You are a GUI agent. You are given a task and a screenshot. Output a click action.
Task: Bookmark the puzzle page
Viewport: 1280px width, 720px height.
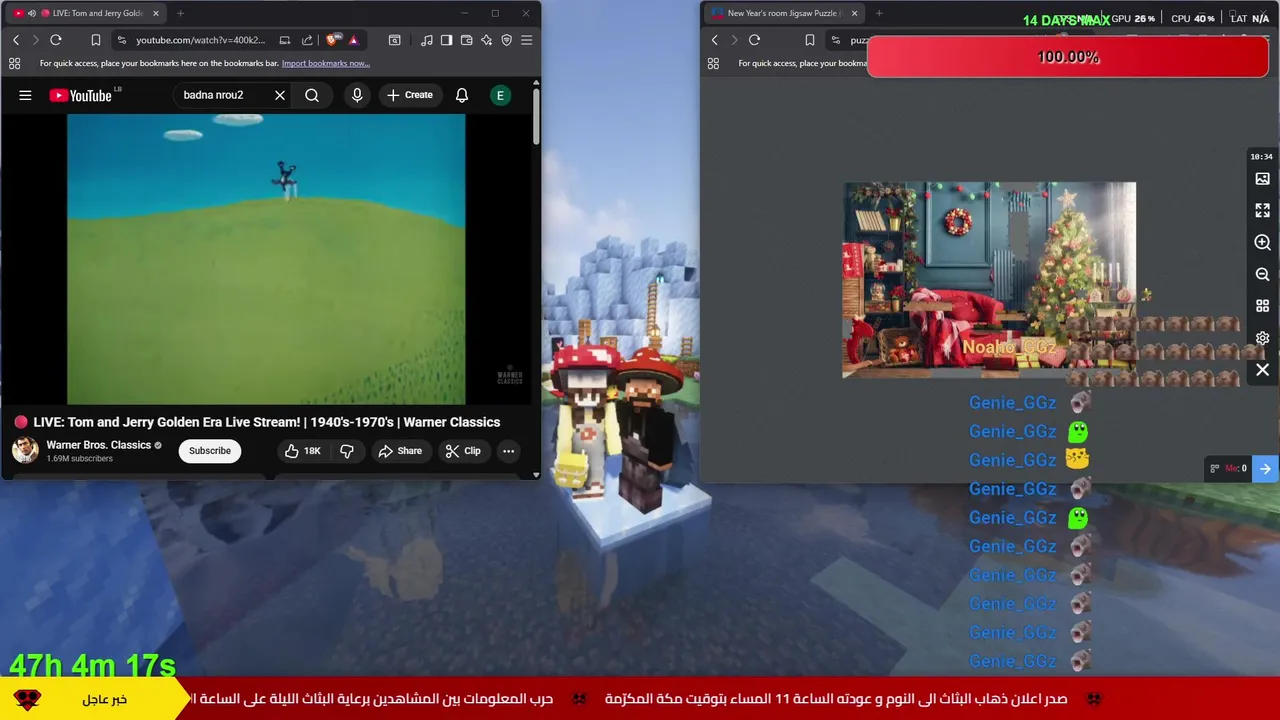pos(810,40)
